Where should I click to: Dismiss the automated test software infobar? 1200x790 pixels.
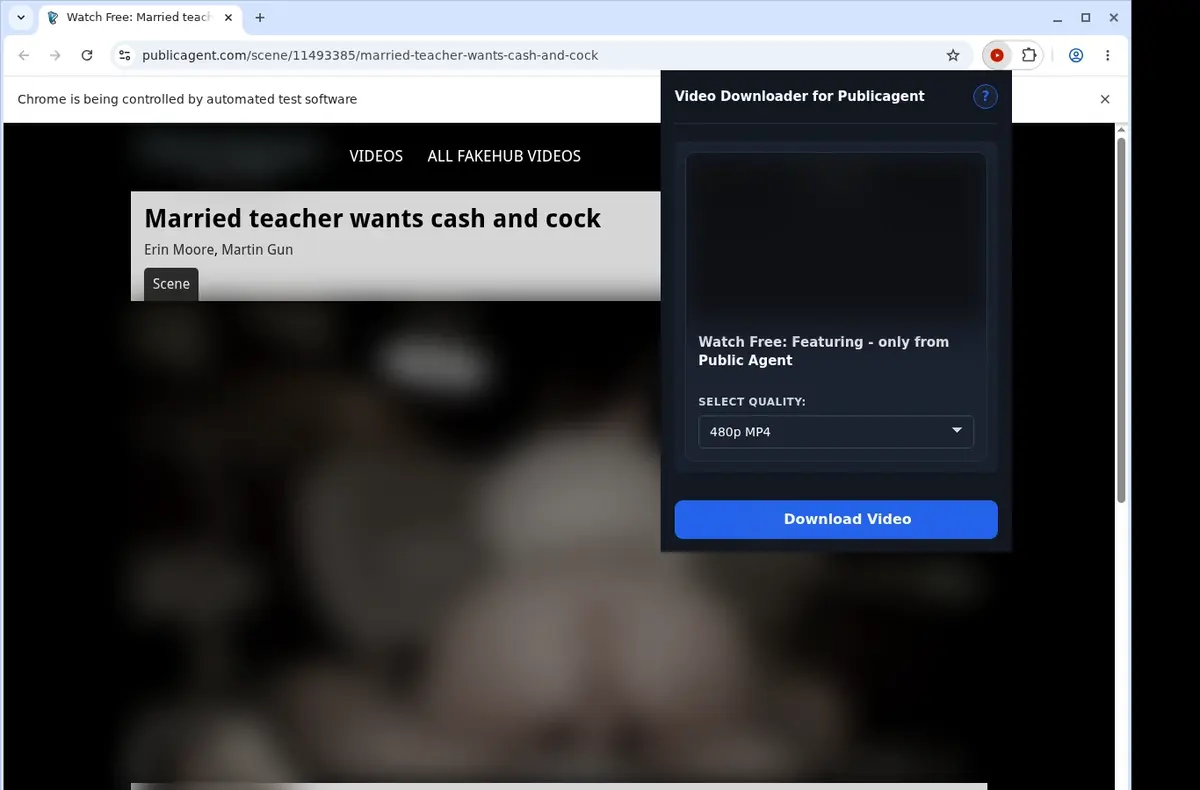[1105, 99]
